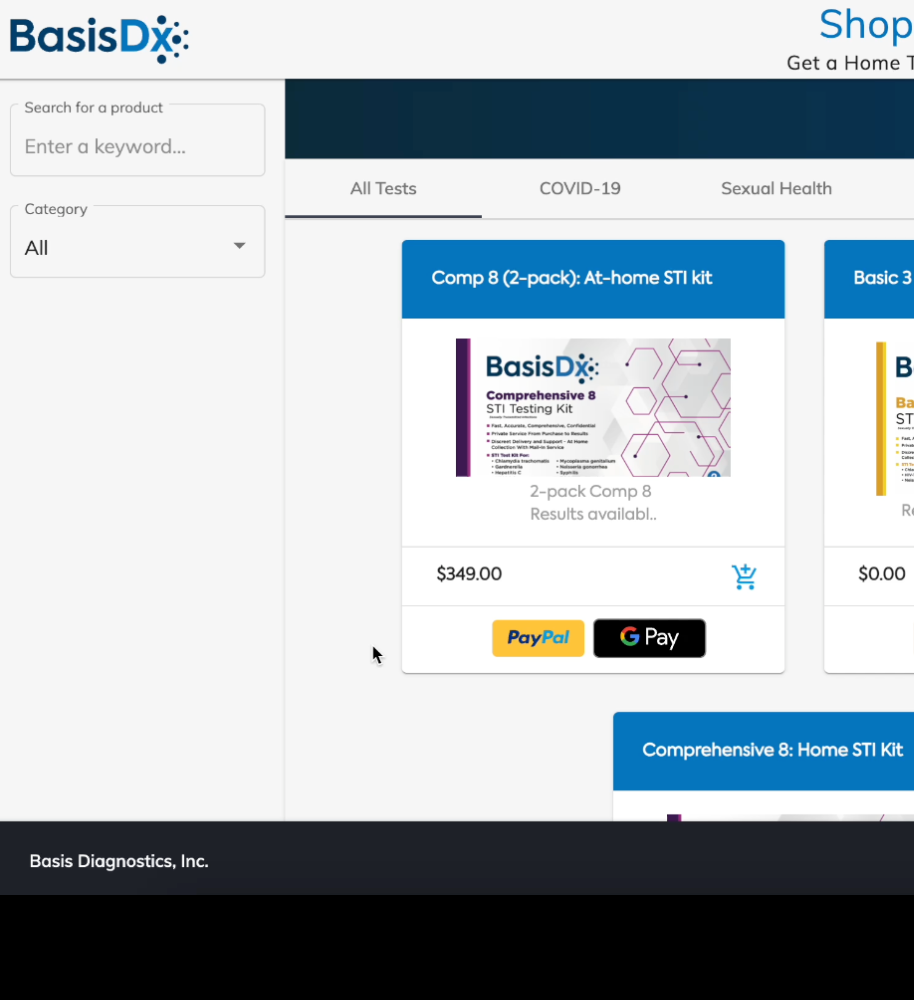Pay with the PayPal button
Screen dimensions: 914x1000
pyautogui.click(x=538, y=638)
